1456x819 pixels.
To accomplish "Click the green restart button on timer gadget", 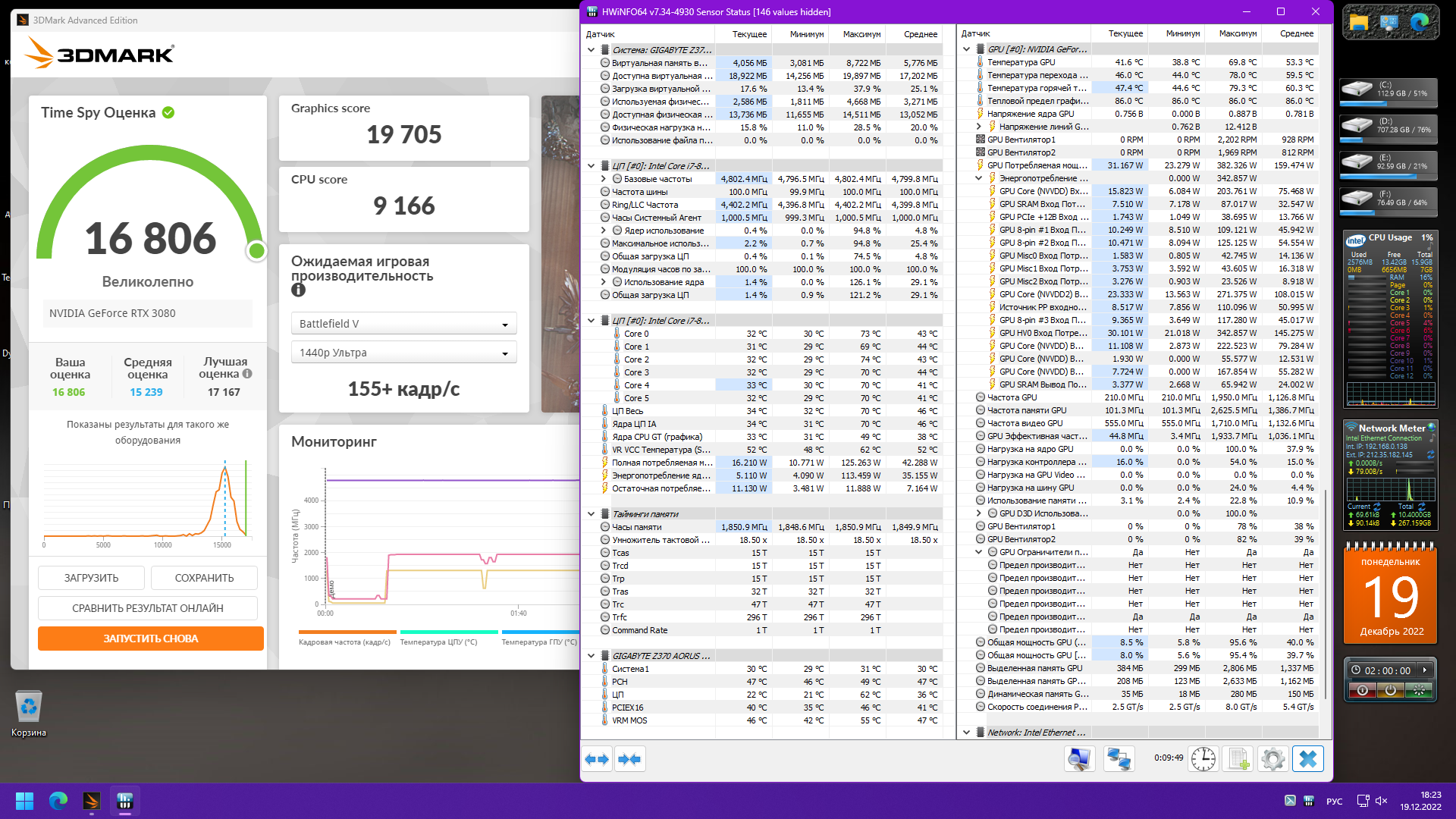I will point(1418,690).
